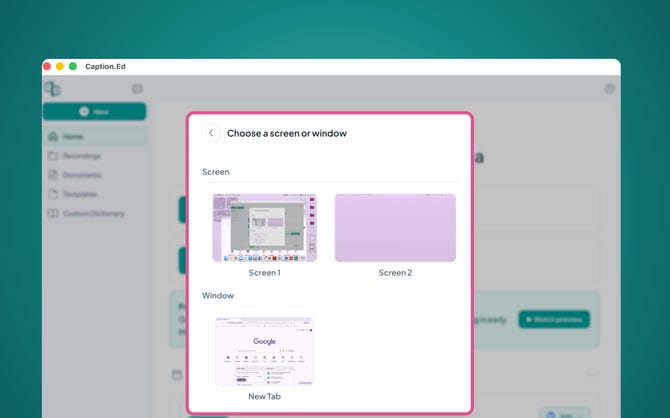
Task: Open Templates in the sidebar
Action: [79, 194]
